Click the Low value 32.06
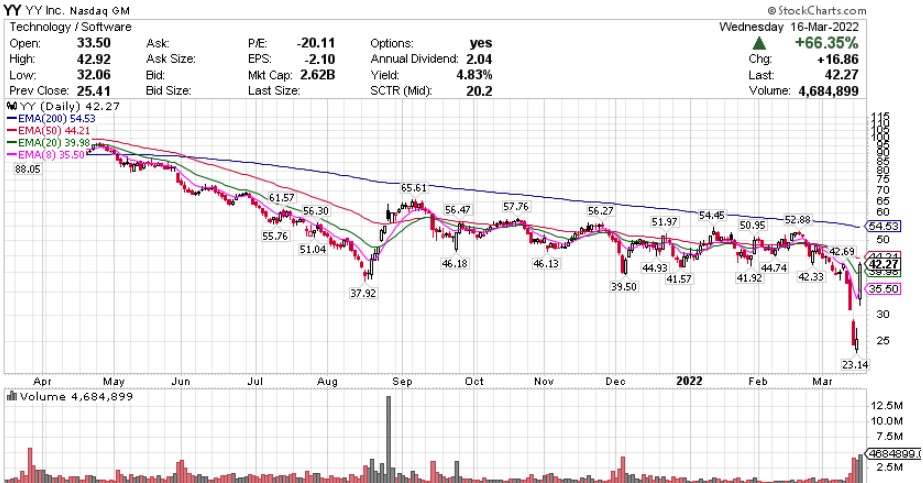Screen dimensions: 923x483 tap(93, 75)
